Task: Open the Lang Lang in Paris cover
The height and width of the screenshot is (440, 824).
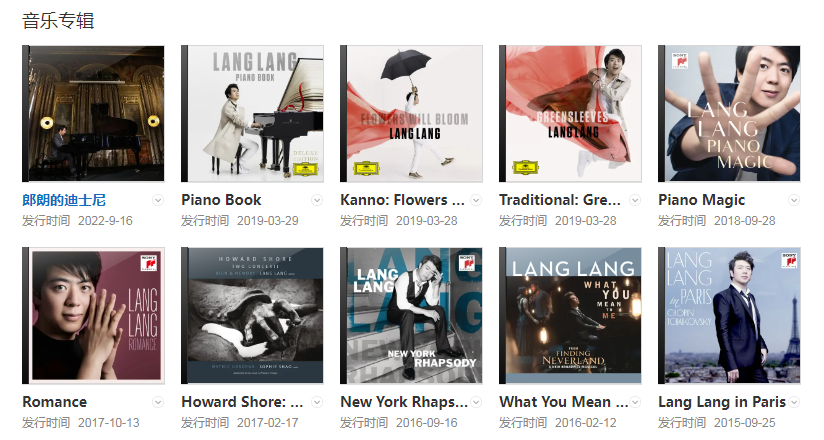Action: [x=729, y=315]
